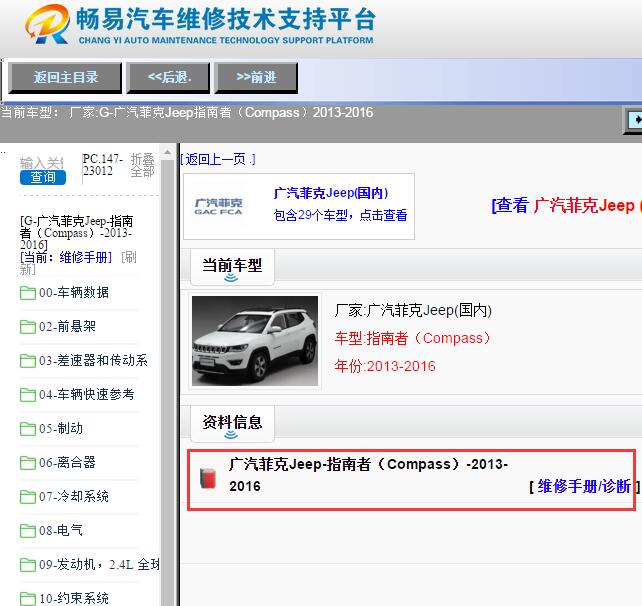The image size is (642, 606).
Task: Open the 04-车辆快速参考 folder icon
Action: click(x=27, y=395)
